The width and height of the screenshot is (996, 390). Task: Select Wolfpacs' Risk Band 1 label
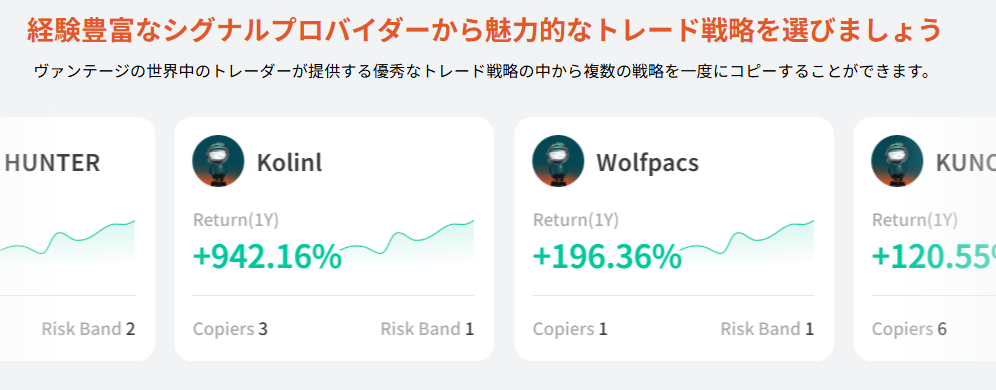[767, 329]
